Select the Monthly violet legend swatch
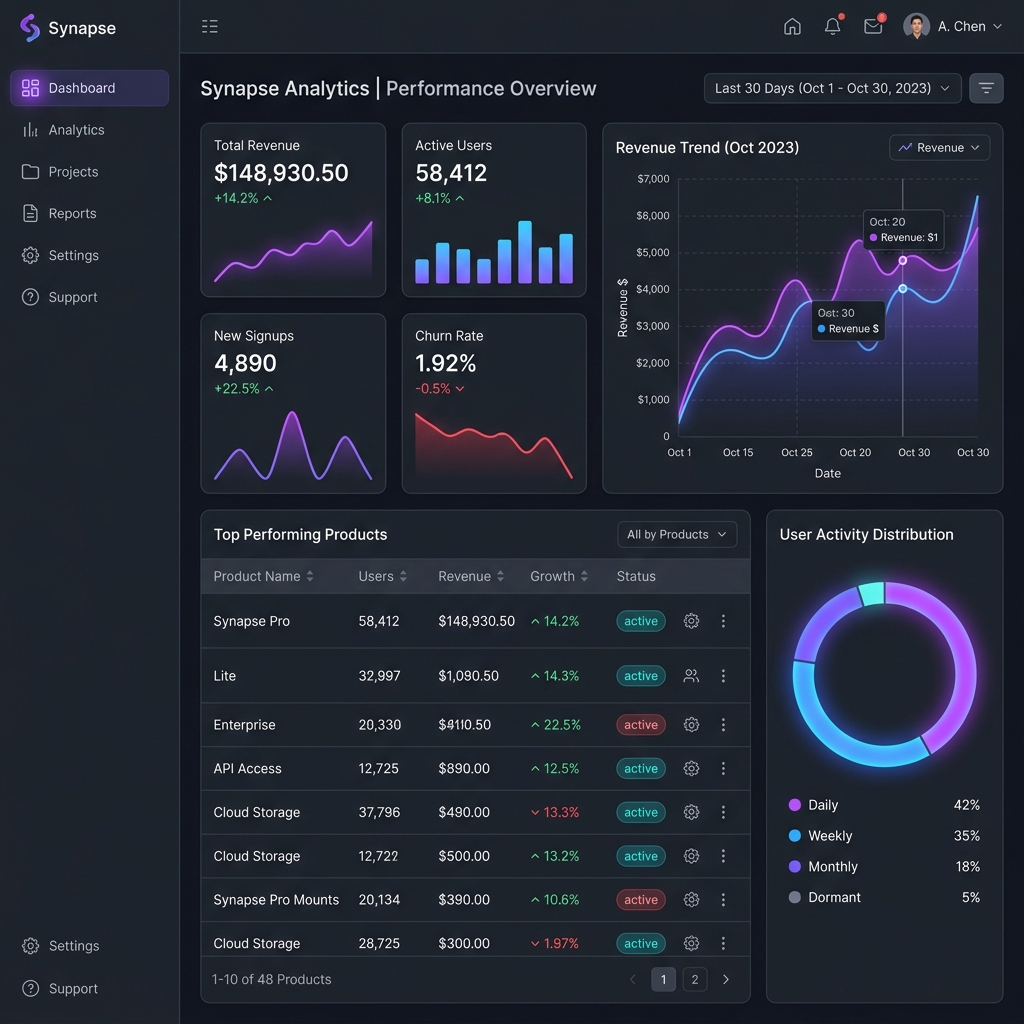 pyautogui.click(x=795, y=867)
